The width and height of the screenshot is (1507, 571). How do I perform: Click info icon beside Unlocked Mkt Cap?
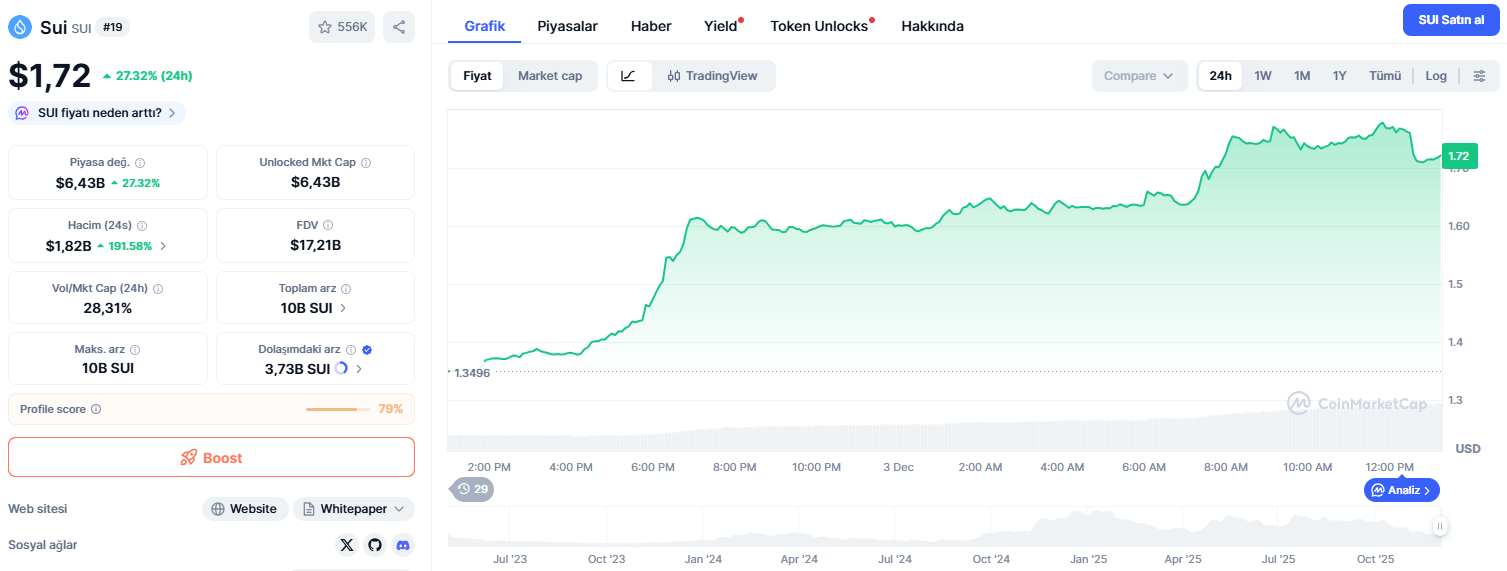click(x=366, y=162)
